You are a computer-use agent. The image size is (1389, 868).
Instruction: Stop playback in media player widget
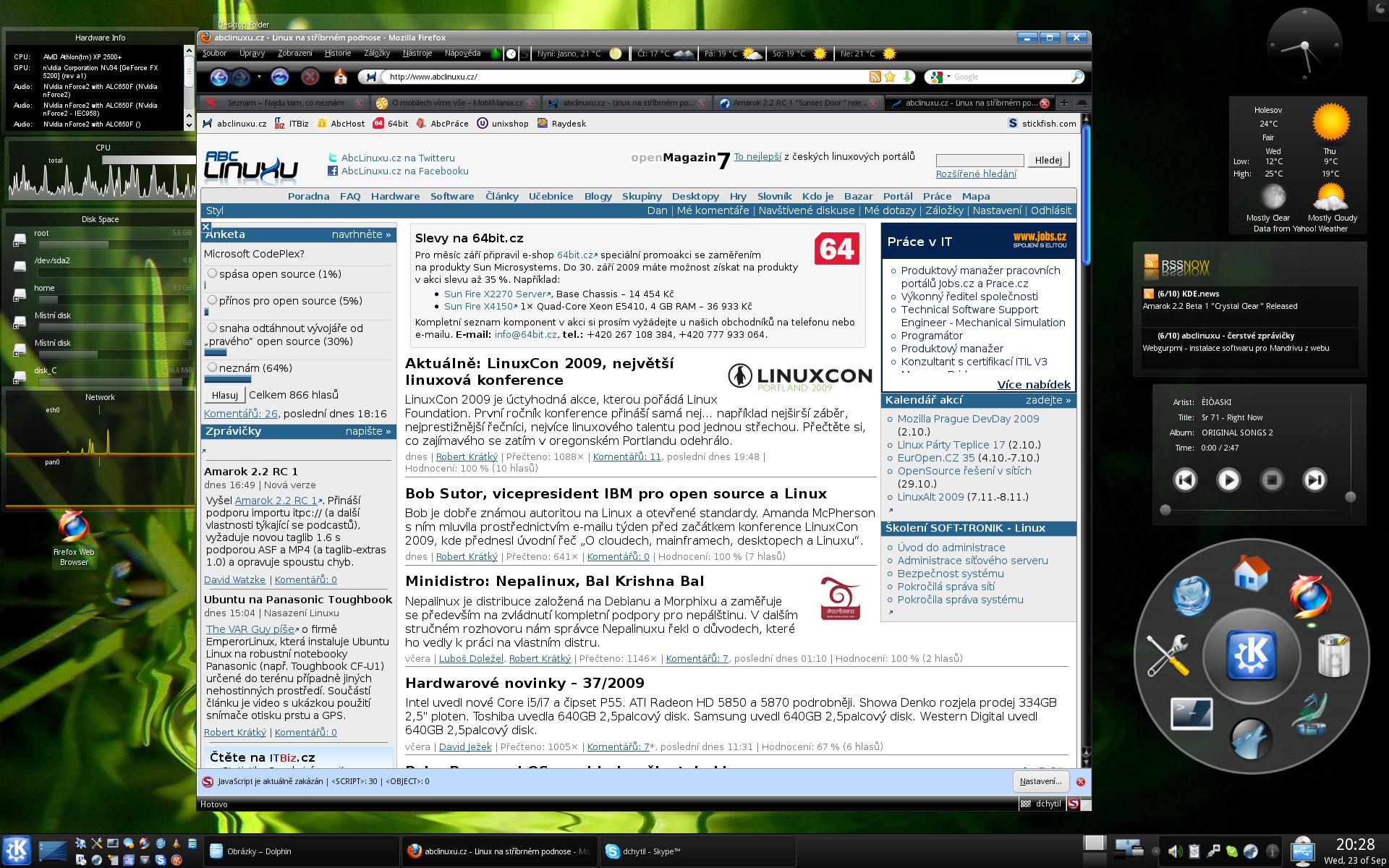[x=1272, y=480]
